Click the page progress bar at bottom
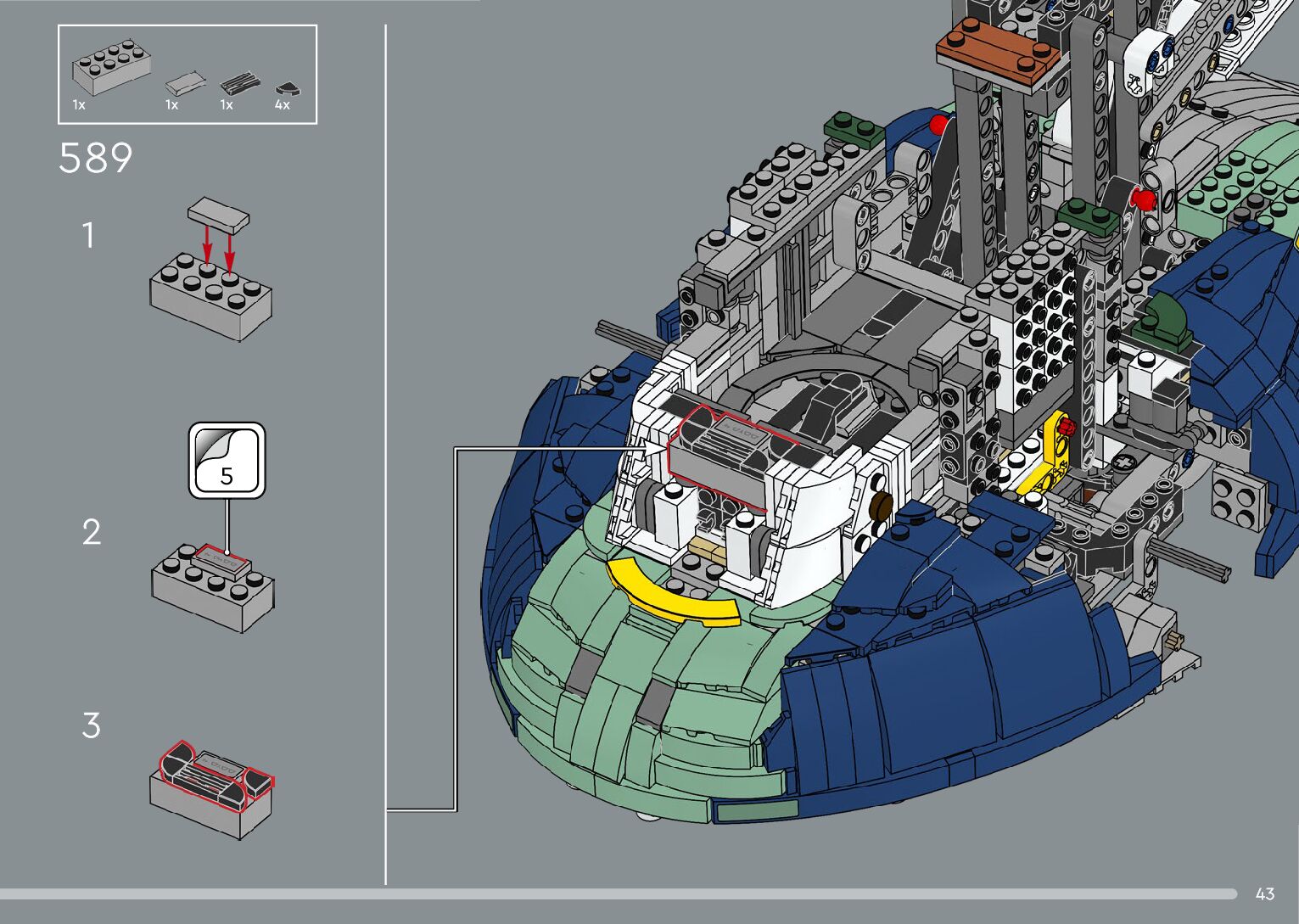The height and width of the screenshot is (924, 1299). click(x=618, y=893)
